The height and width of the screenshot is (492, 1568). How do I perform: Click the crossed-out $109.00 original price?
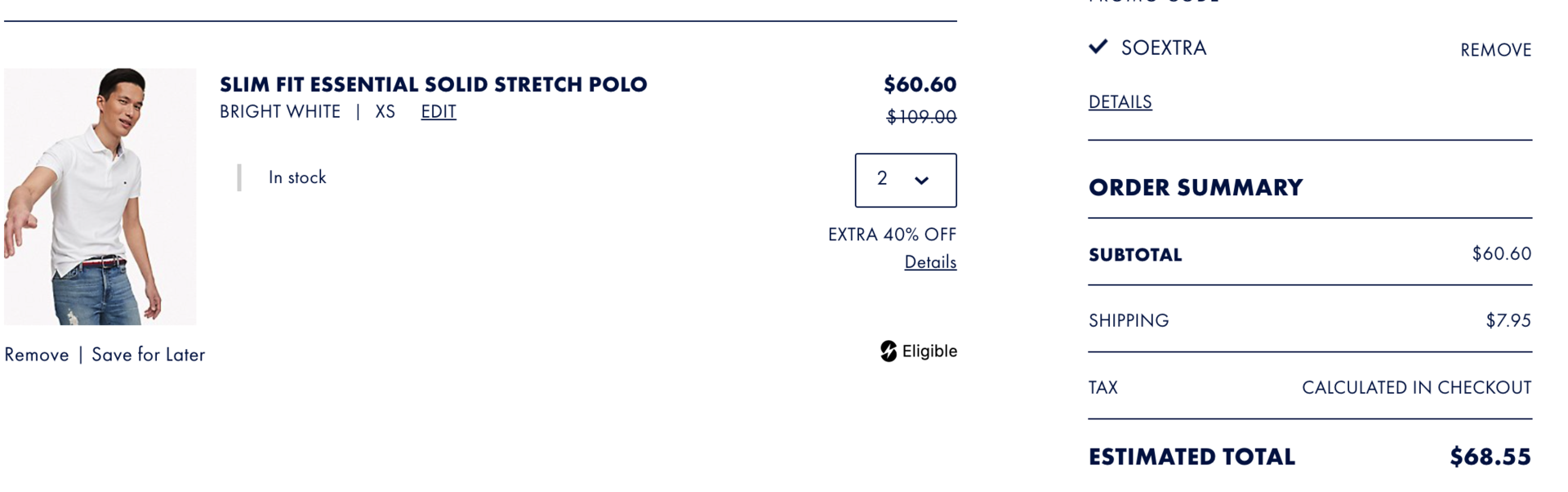[x=921, y=117]
